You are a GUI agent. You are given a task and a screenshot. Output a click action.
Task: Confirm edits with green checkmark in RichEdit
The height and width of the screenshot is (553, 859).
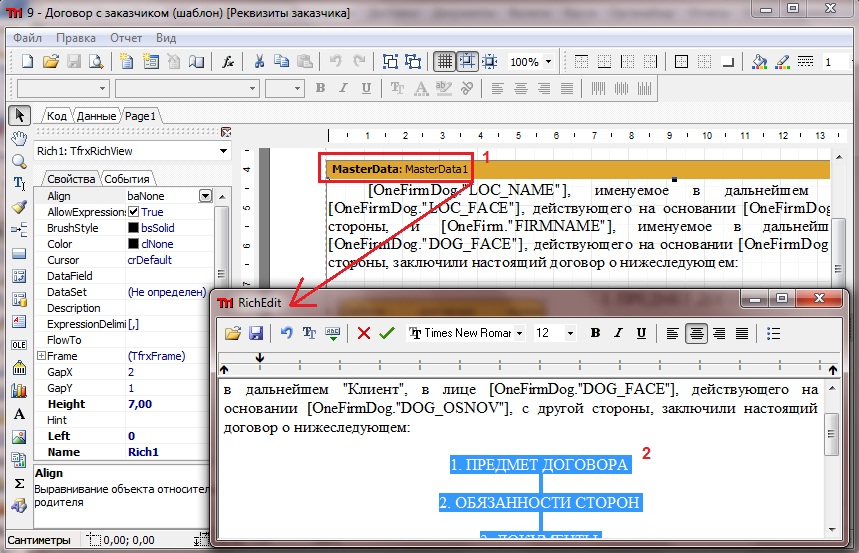387,333
